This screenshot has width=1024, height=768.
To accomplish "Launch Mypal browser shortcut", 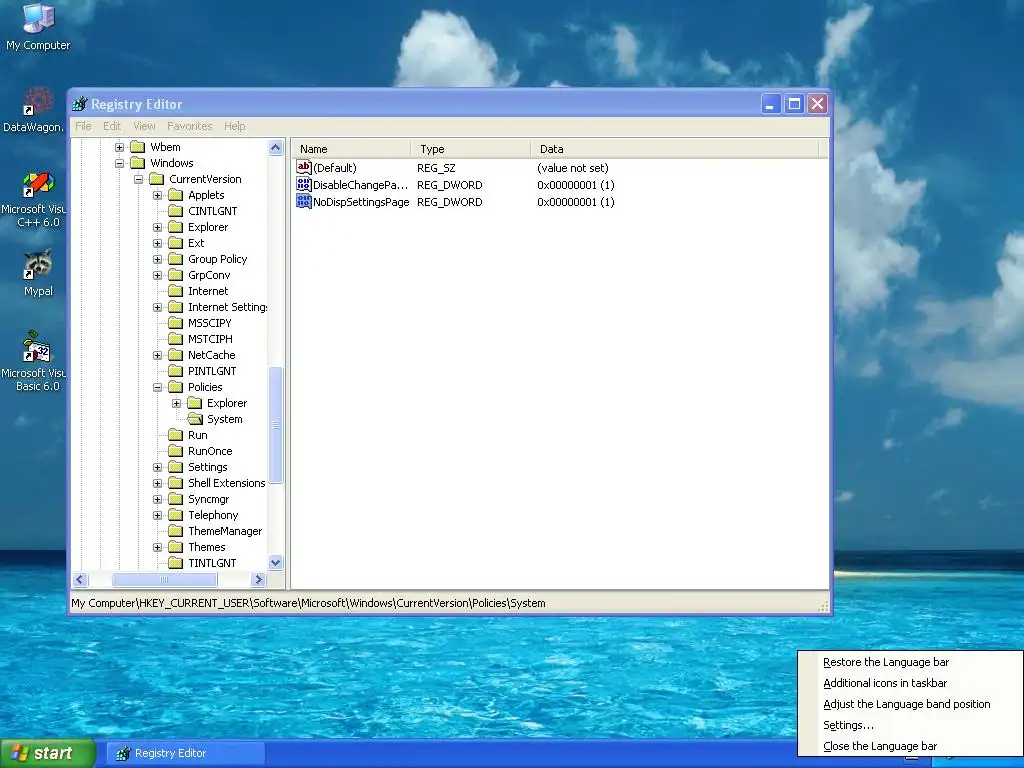I will (x=38, y=273).
